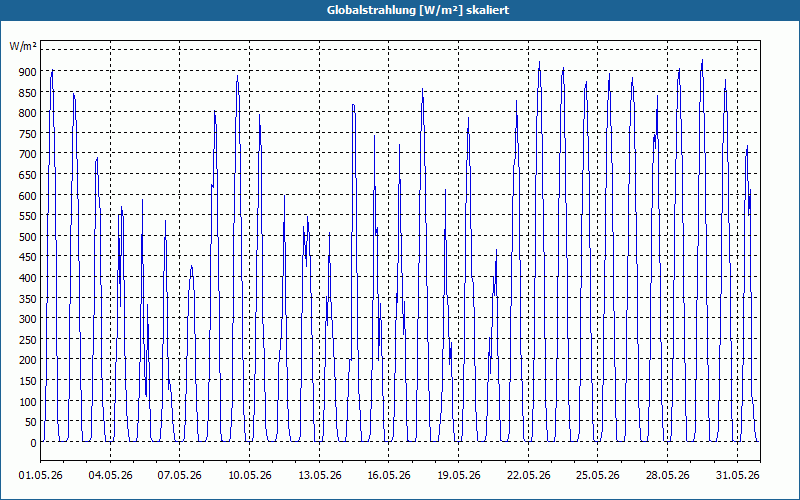Image resolution: width=800 pixels, height=500 pixels.
Task: Click the date label 01.05.26
Action: tap(41, 476)
